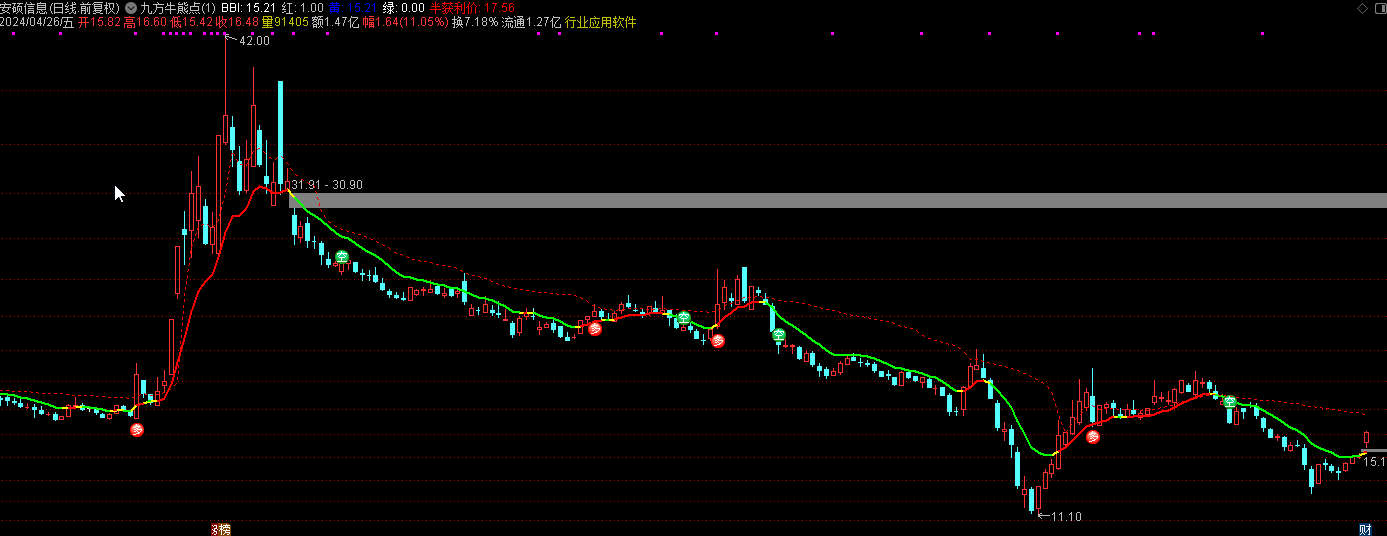Click the float shares figure 流通1.27亿
The height and width of the screenshot is (536, 1387).
click(x=531, y=22)
